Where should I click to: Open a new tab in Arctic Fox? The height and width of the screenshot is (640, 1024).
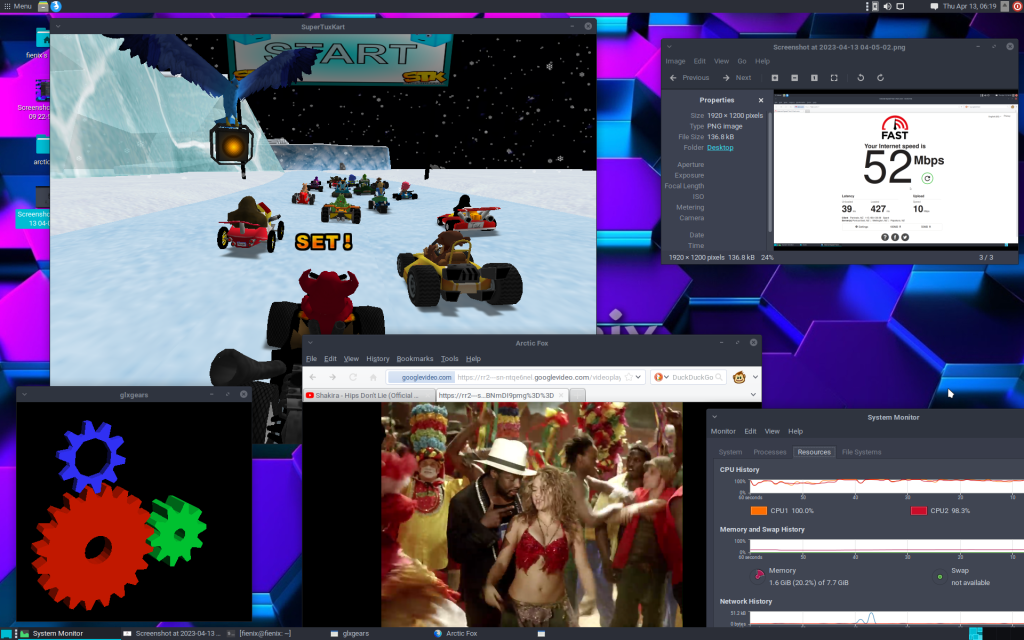577,395
